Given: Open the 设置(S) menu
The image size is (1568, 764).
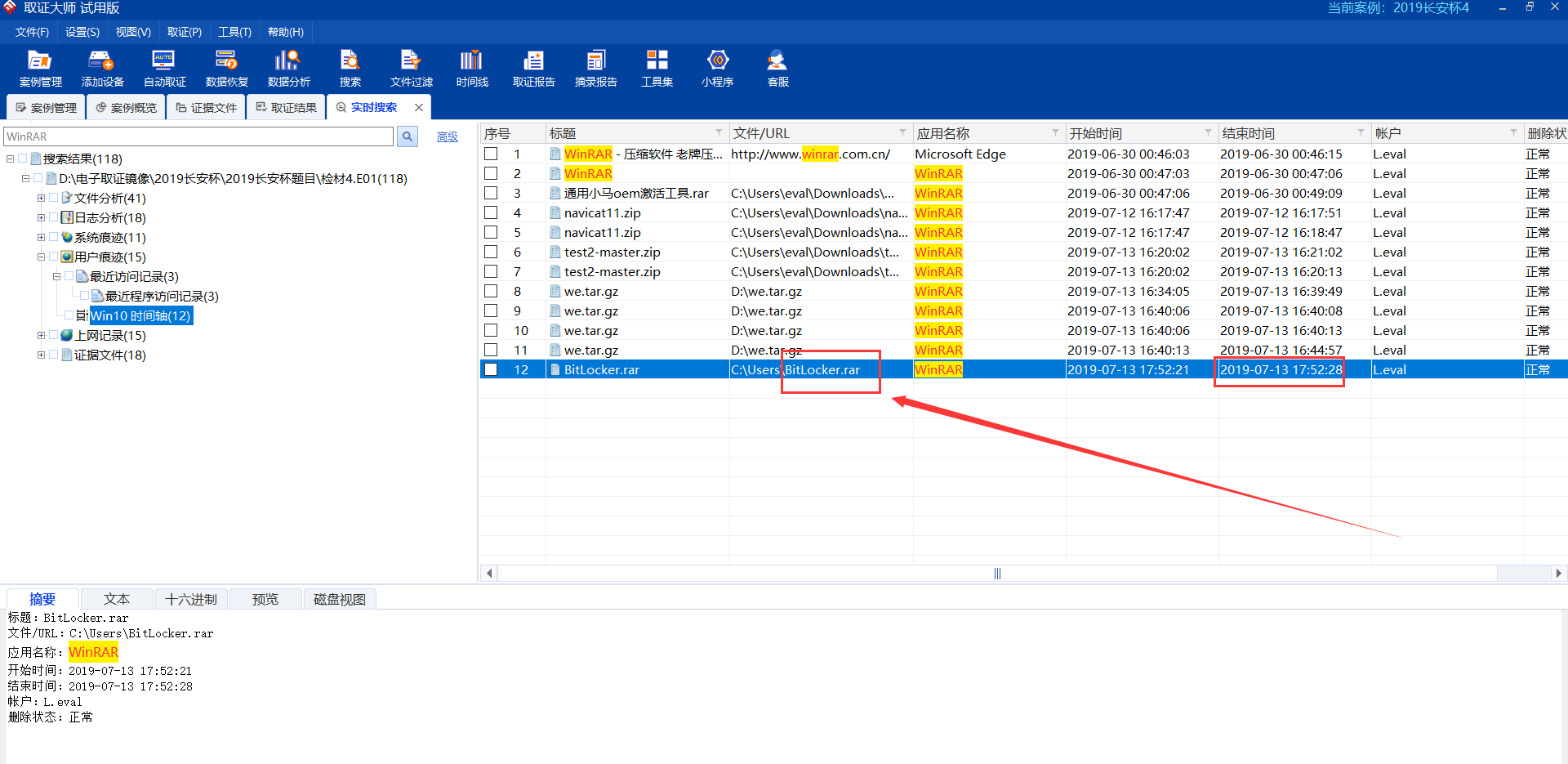Looking at the screenshot, I should (82, 32).
